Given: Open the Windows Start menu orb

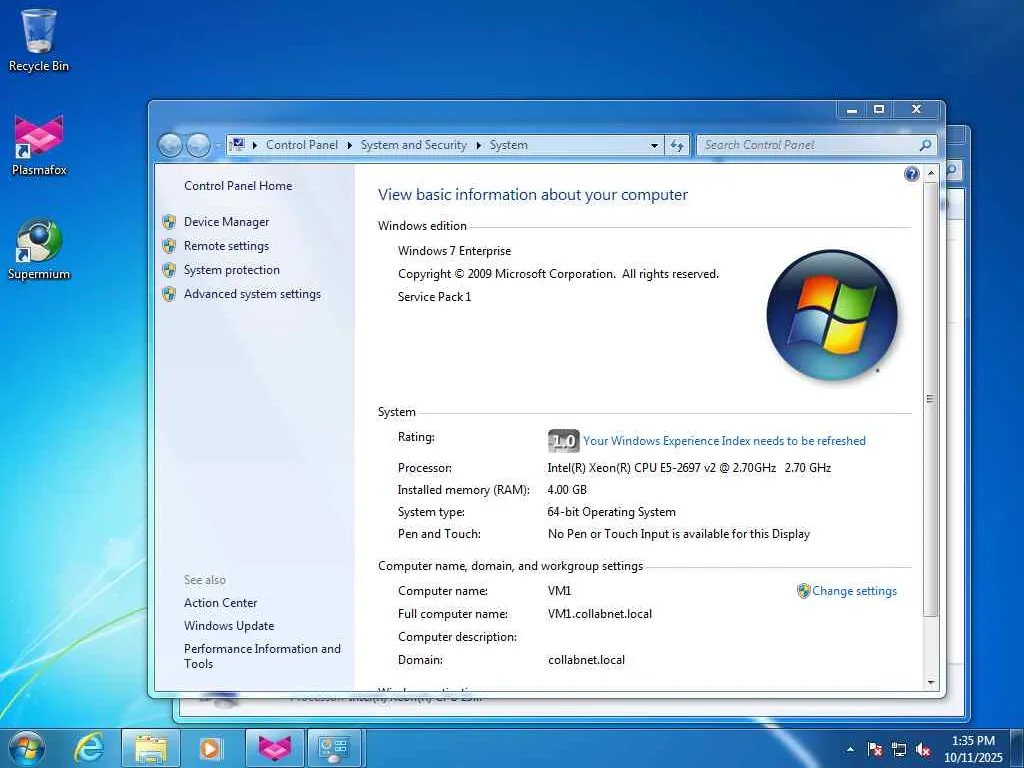Looking at the screenshot, I should coord(27,748).
